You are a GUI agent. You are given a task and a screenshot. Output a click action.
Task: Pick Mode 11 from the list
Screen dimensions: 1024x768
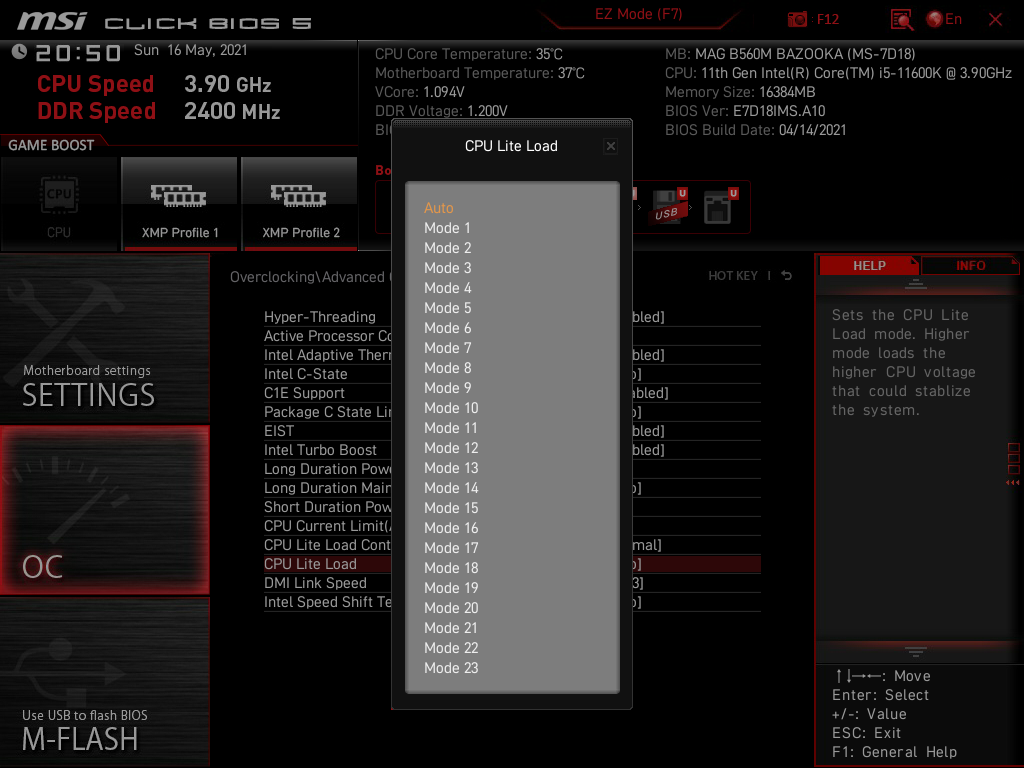click(x=450, y=428)
